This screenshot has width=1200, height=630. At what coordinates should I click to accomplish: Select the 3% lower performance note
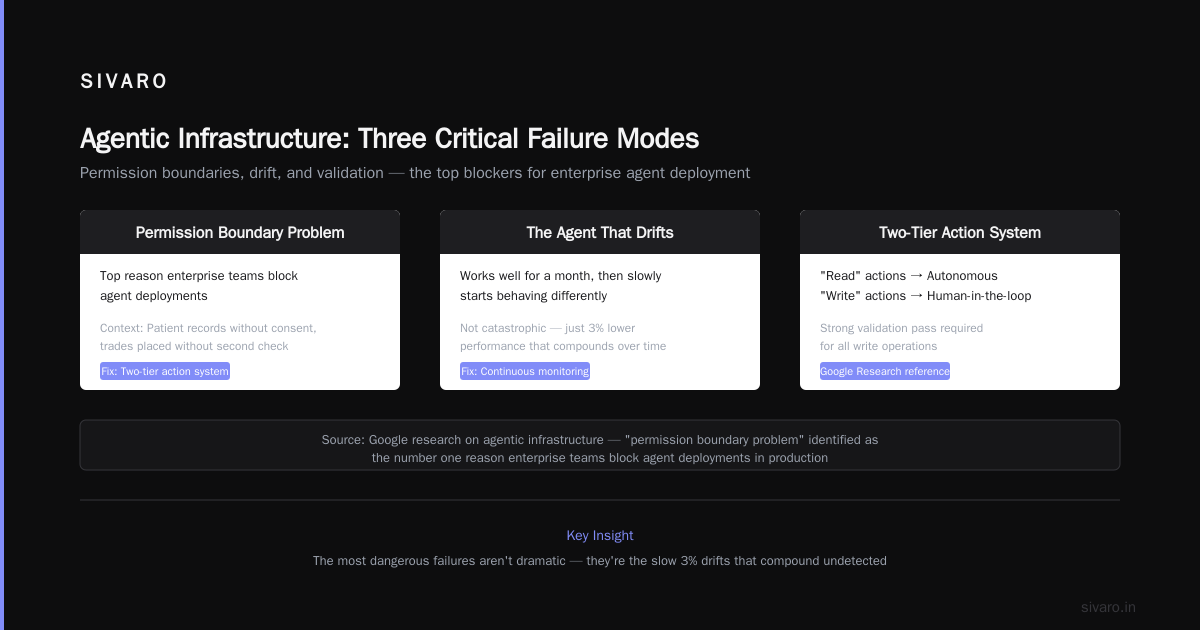[x=563, y=337]
